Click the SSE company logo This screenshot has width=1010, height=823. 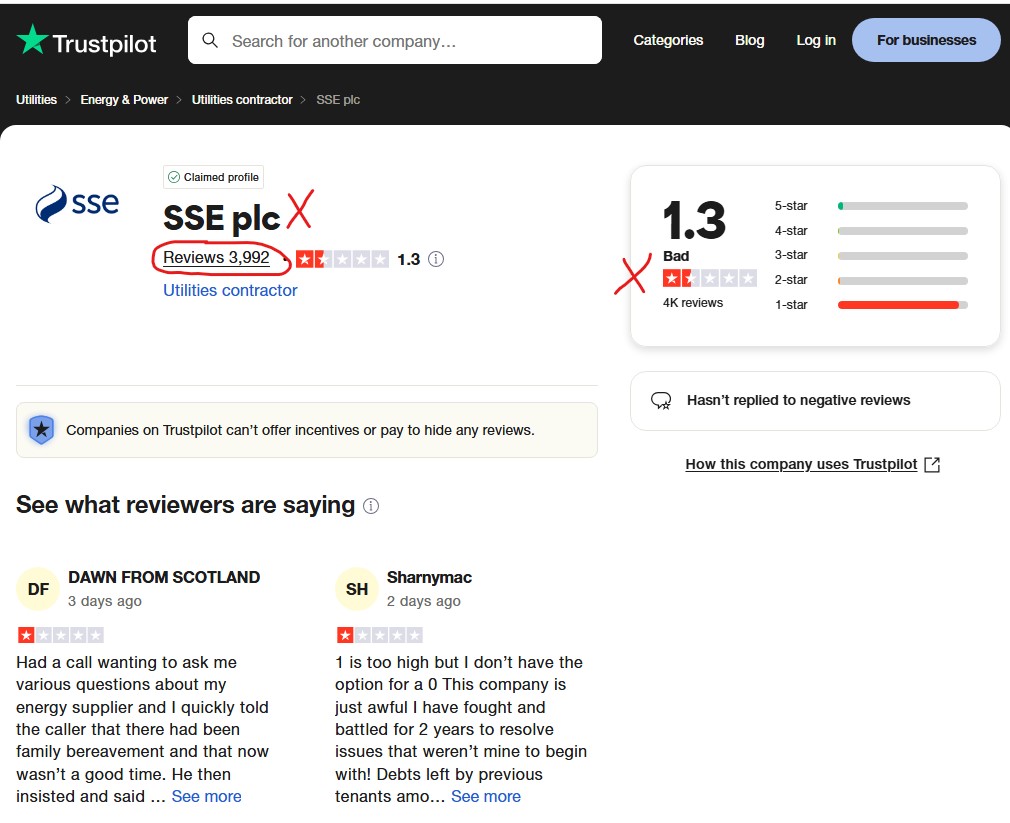pyautogui.click(x=77, y=203)
